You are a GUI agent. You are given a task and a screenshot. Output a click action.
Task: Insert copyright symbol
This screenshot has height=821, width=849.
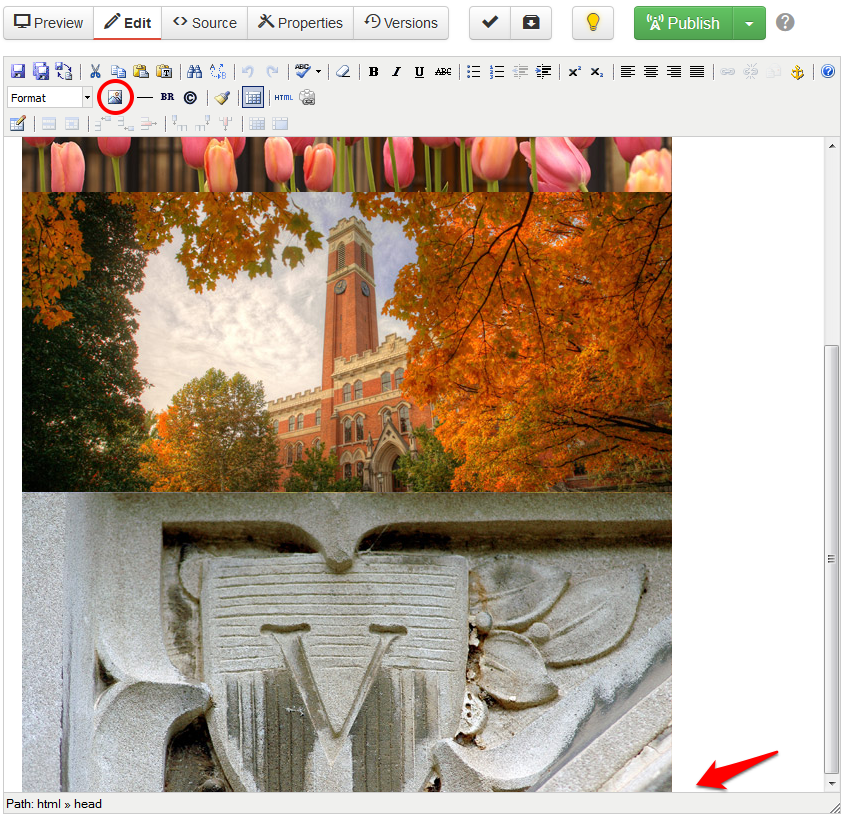click(190, 98)
